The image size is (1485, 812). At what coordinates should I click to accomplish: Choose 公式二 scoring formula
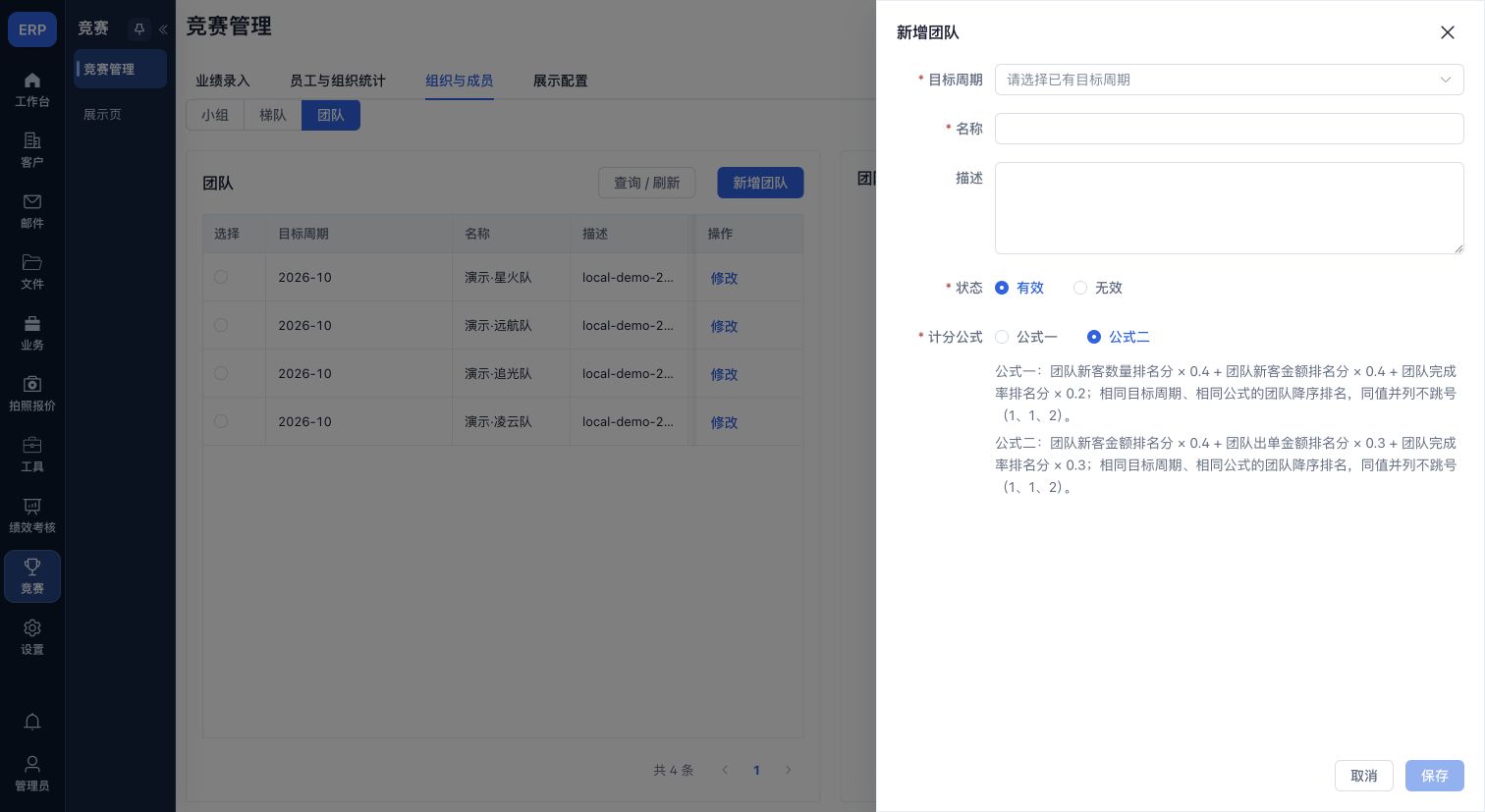click(1094, 337)
